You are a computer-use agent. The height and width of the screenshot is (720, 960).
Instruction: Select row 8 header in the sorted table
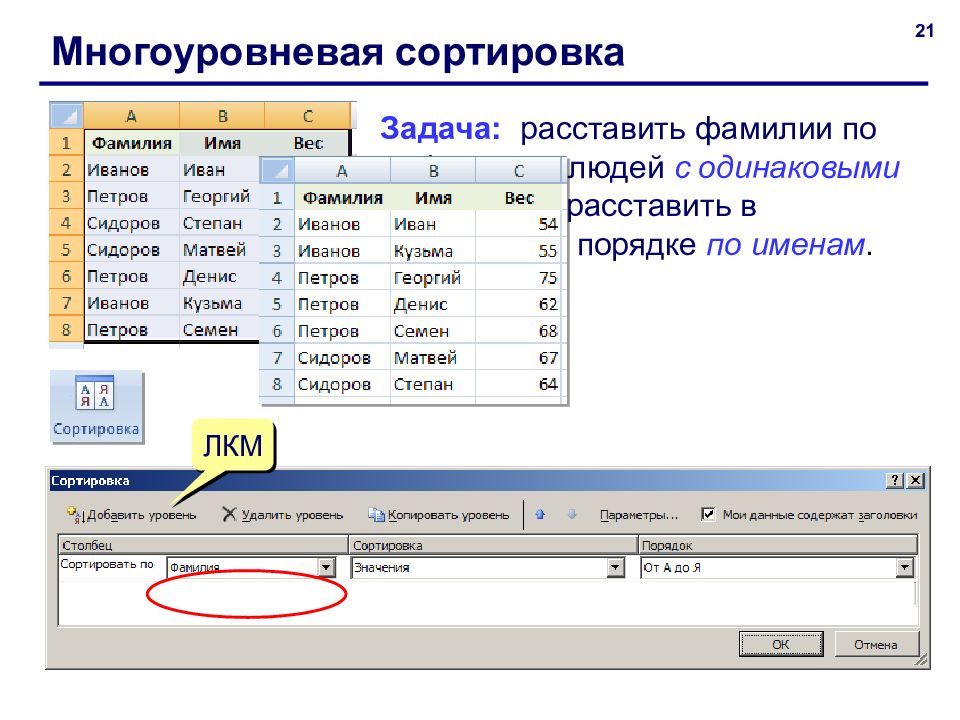pyautogui.click(x=277, y=384)
